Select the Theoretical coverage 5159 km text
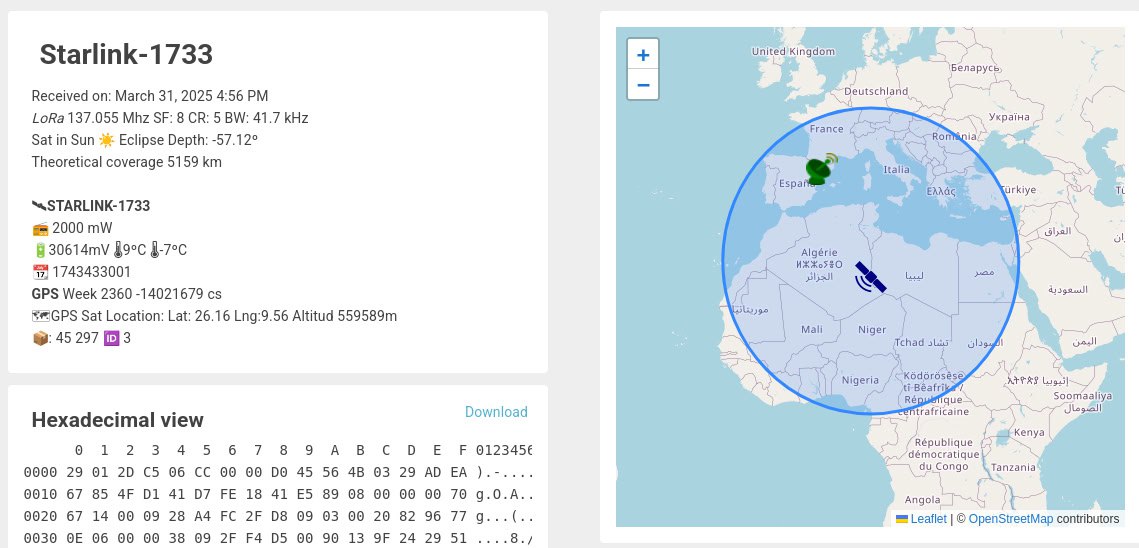The image size is (1139, 548). tap(126, 161)
